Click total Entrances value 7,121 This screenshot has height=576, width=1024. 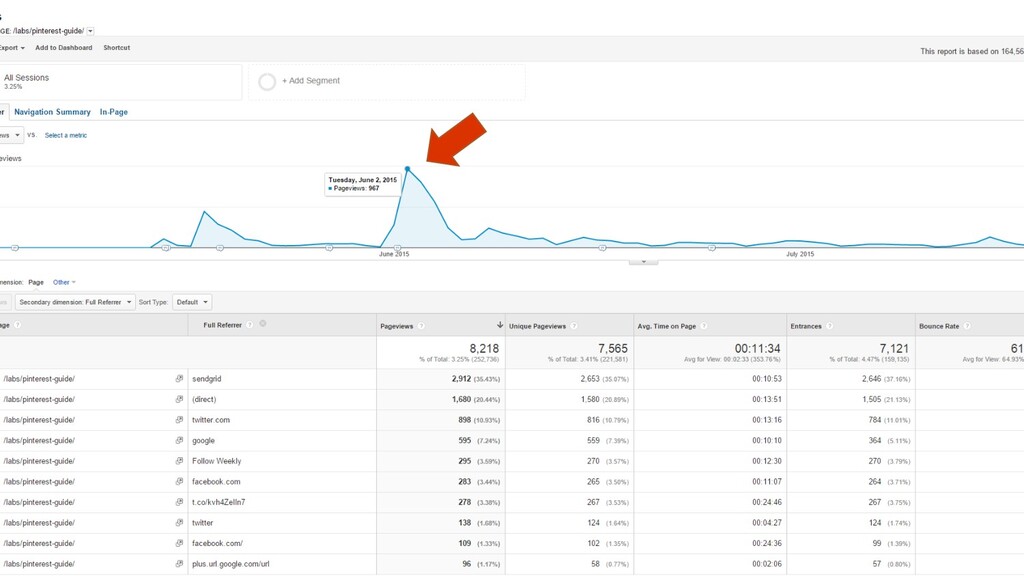pyautogui.click(x=894, y=349)
